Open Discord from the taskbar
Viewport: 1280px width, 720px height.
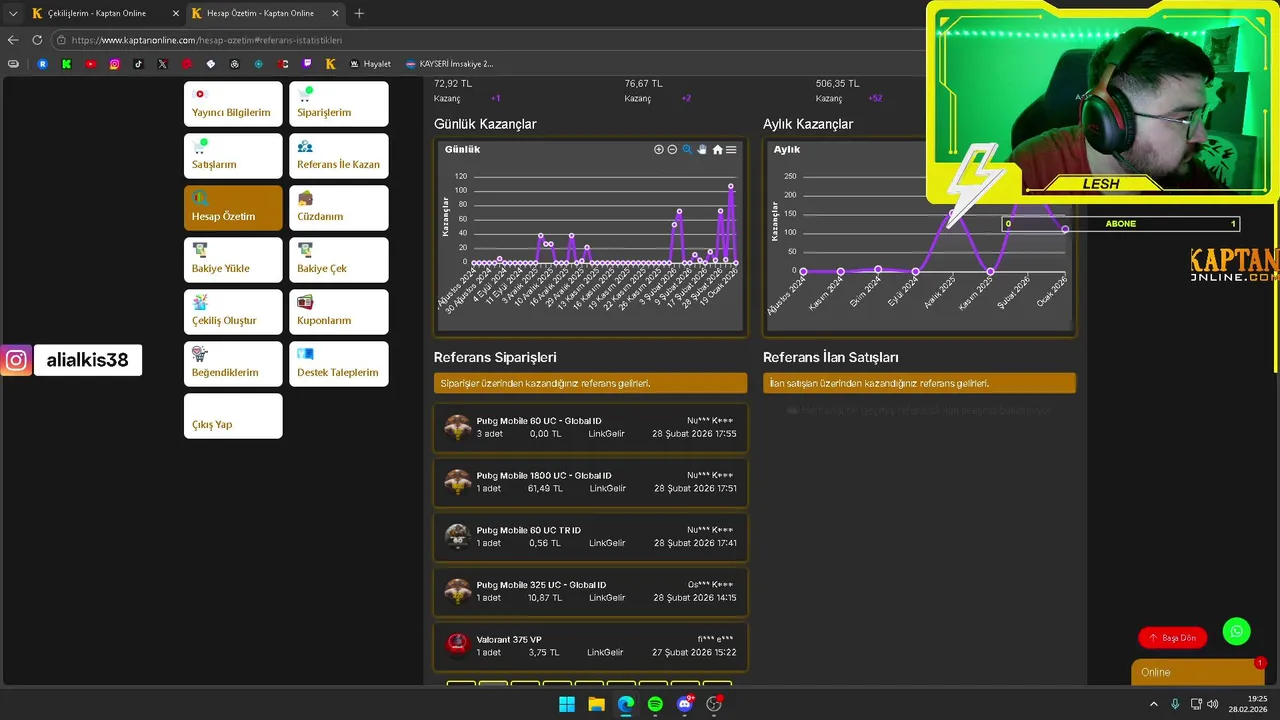click(685, 704)
